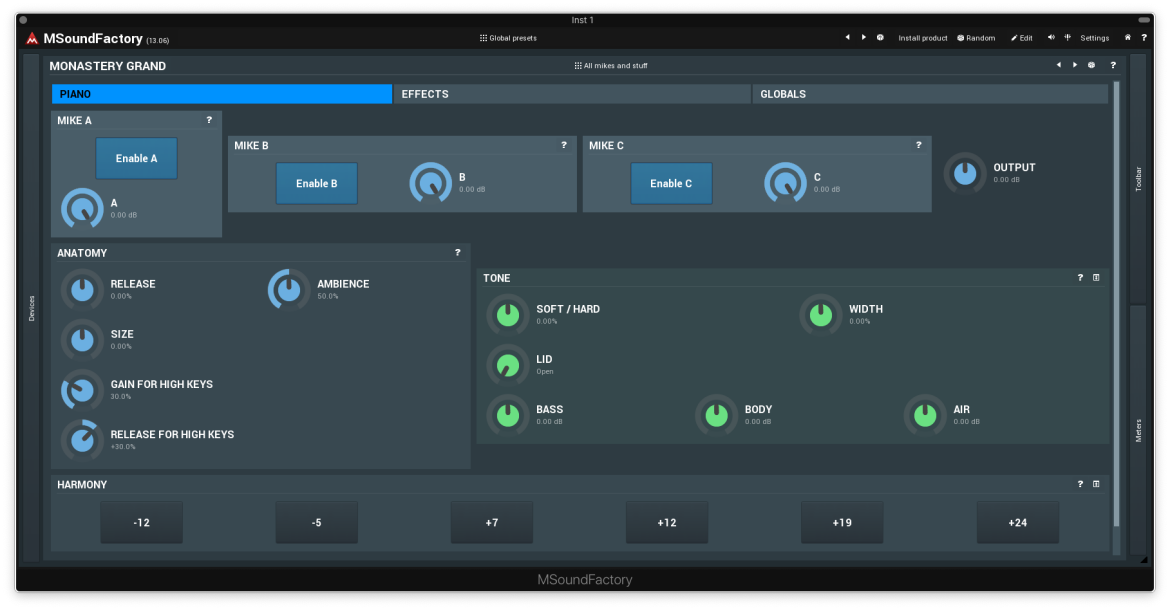Image resolution: width=1170 pixels, height=610 pixels.
Task: Expand the Devices side panel
Action: (31, 307)
